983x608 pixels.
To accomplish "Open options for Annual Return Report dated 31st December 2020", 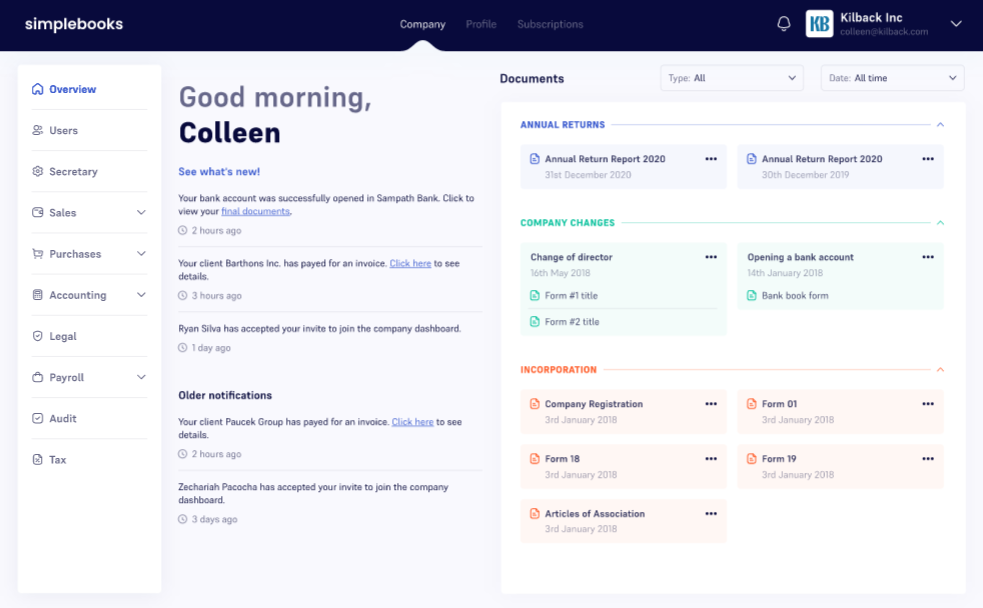I will point(711,159).
